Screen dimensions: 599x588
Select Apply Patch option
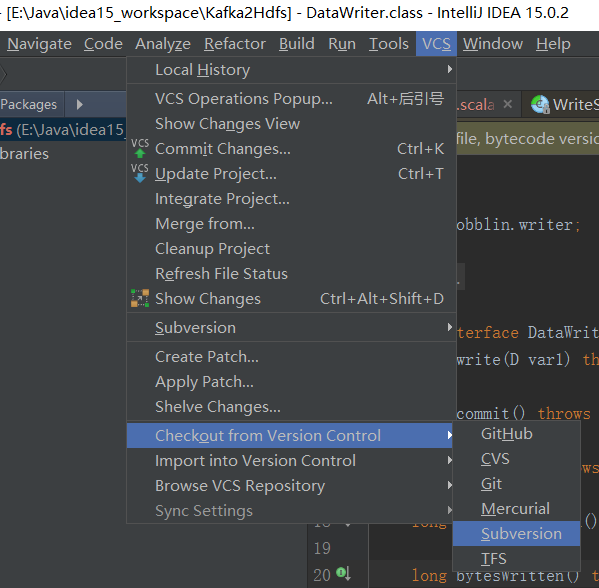pyautogui.click(x=291, y=382)
